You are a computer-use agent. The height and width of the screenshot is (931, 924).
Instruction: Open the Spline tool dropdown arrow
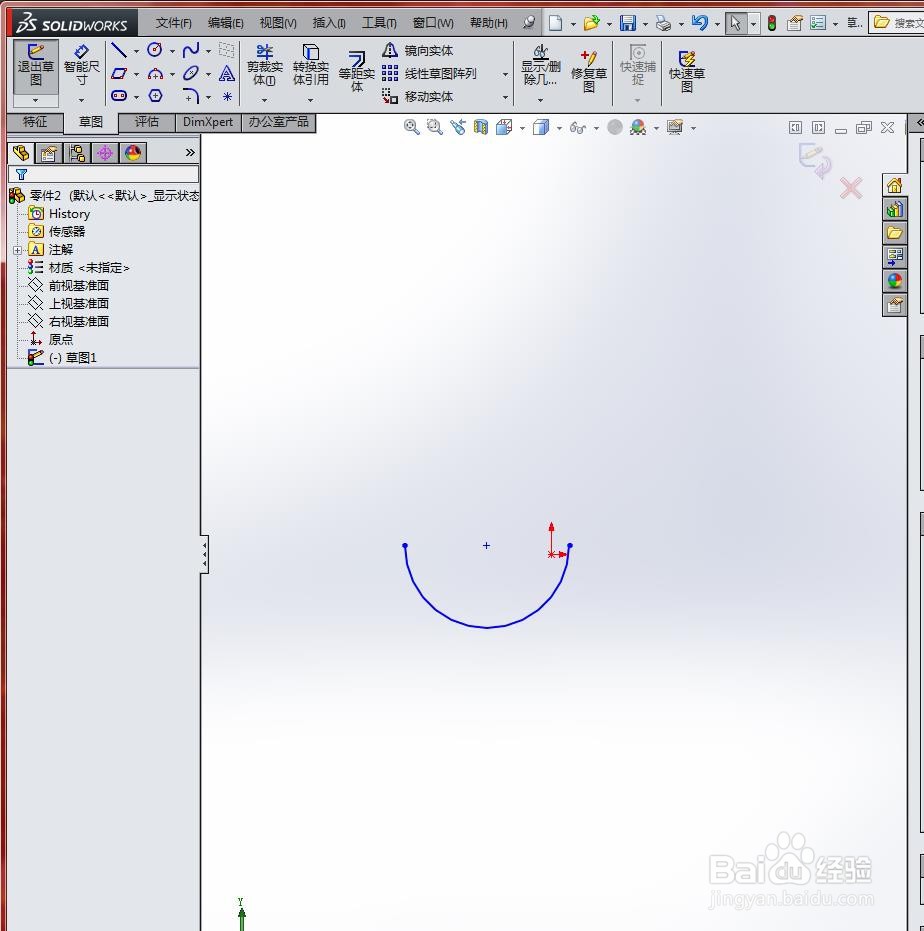tap(208, 51)
